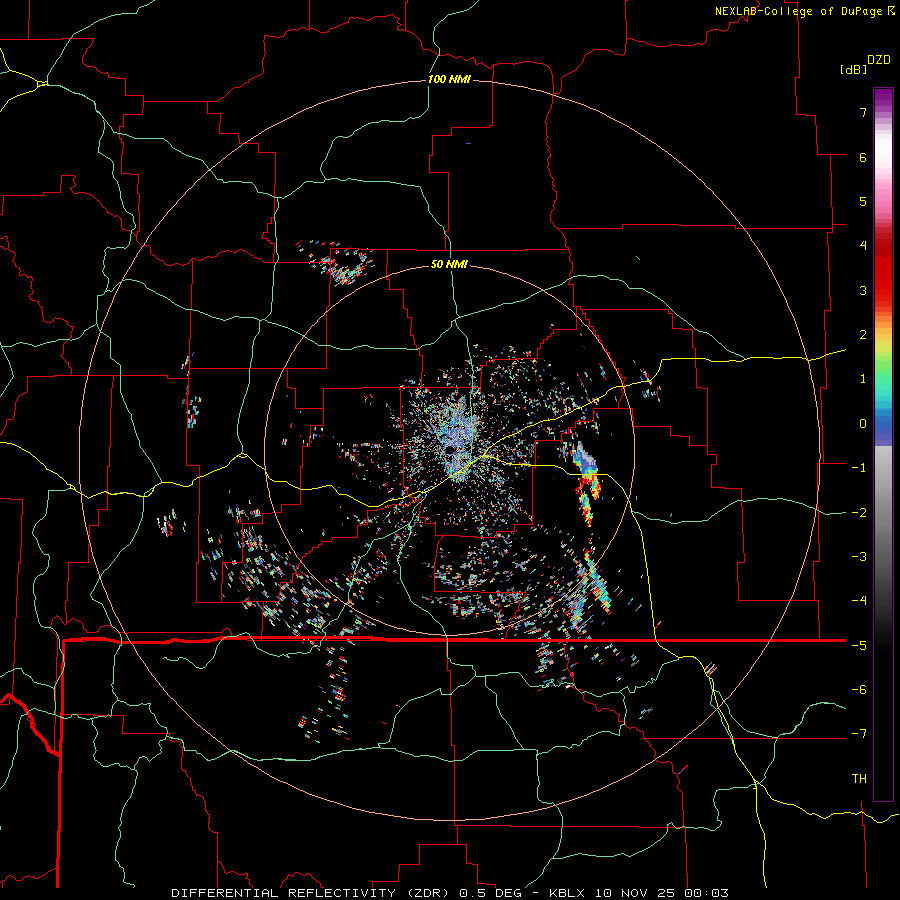Click the -5 value on color scale
Image resolution: width=900 pixels, height=900 pixels.
[859, 646]
